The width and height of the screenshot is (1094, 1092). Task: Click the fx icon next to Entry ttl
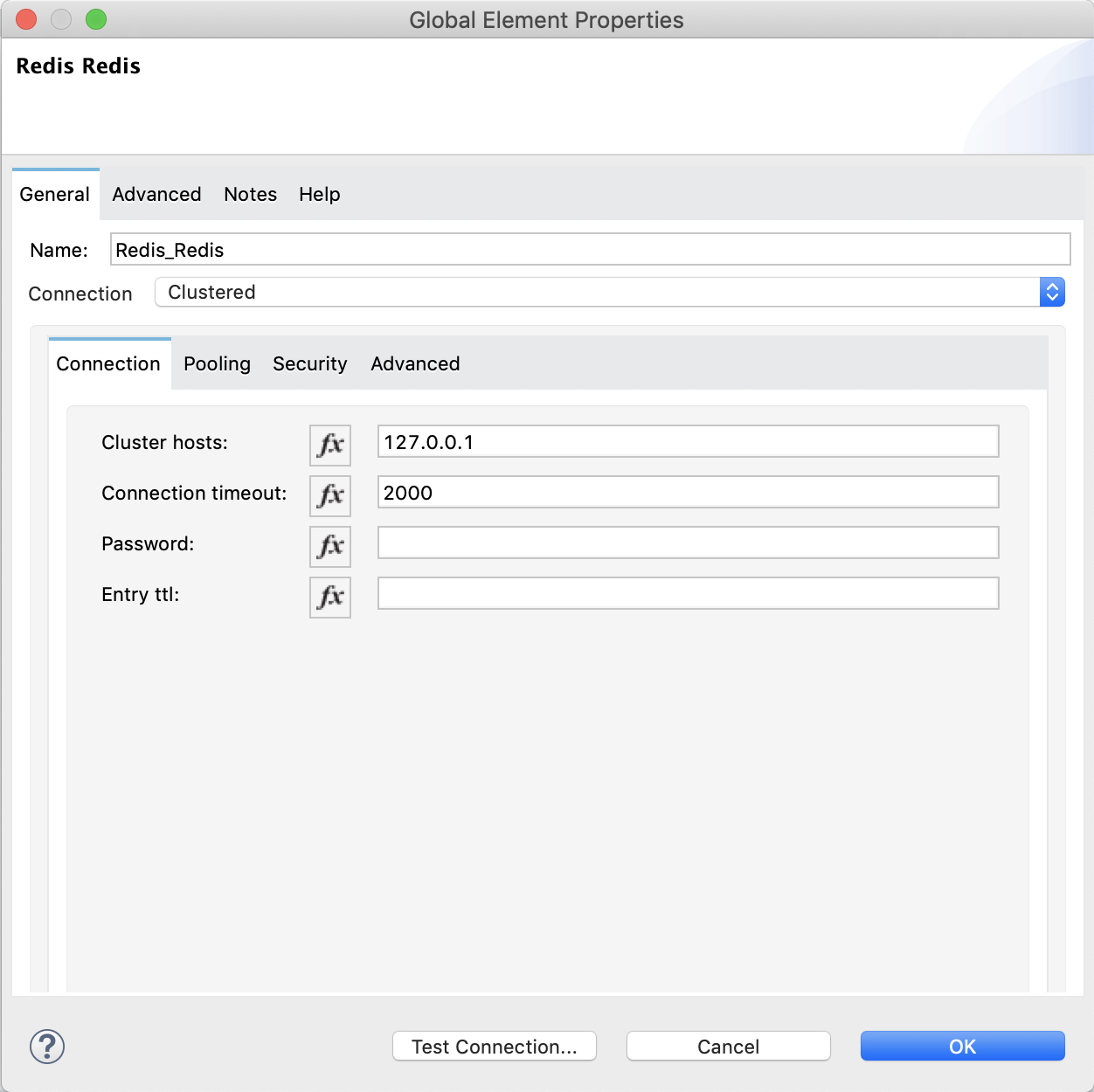pos(329,598)
